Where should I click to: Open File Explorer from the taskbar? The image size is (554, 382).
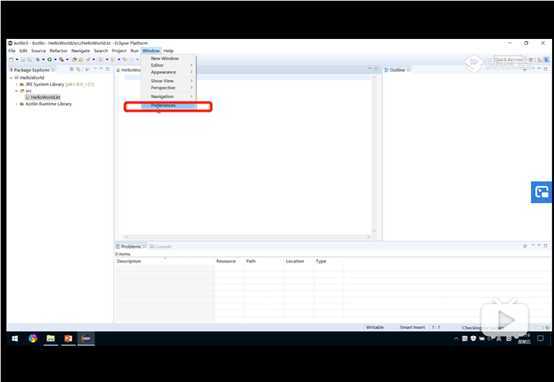click(51, 339)
